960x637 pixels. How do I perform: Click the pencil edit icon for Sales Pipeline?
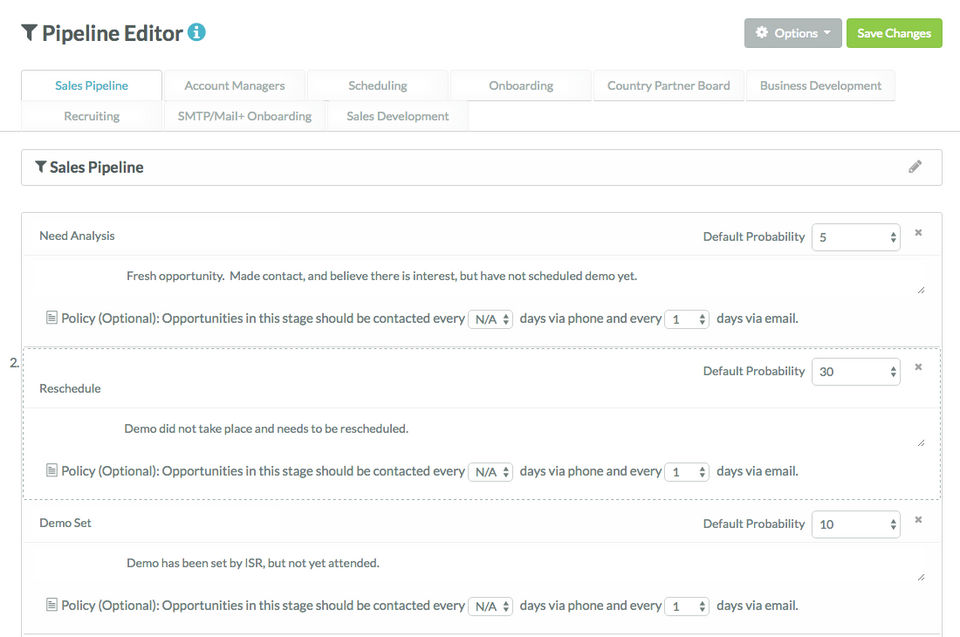pyautogui.click(x=915, y=167)
